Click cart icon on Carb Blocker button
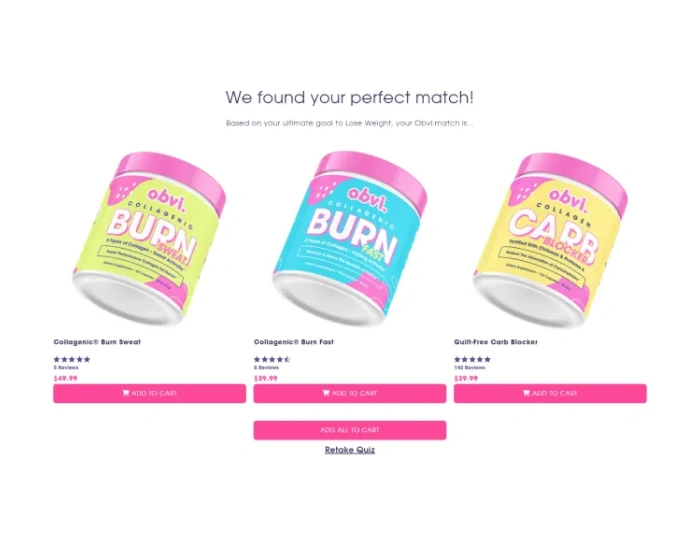Screen dimensions: 700x550 click(526, 393)
